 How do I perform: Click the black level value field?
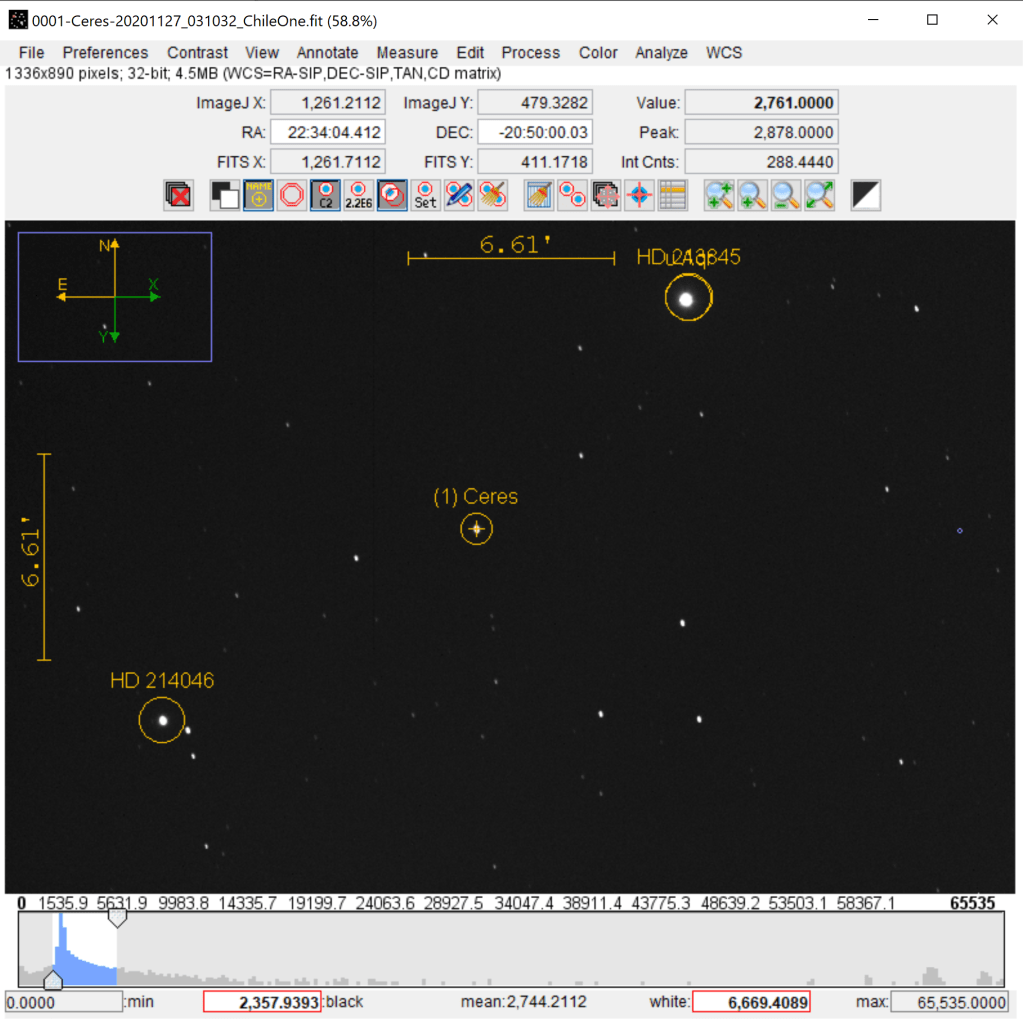(262, 1002)
